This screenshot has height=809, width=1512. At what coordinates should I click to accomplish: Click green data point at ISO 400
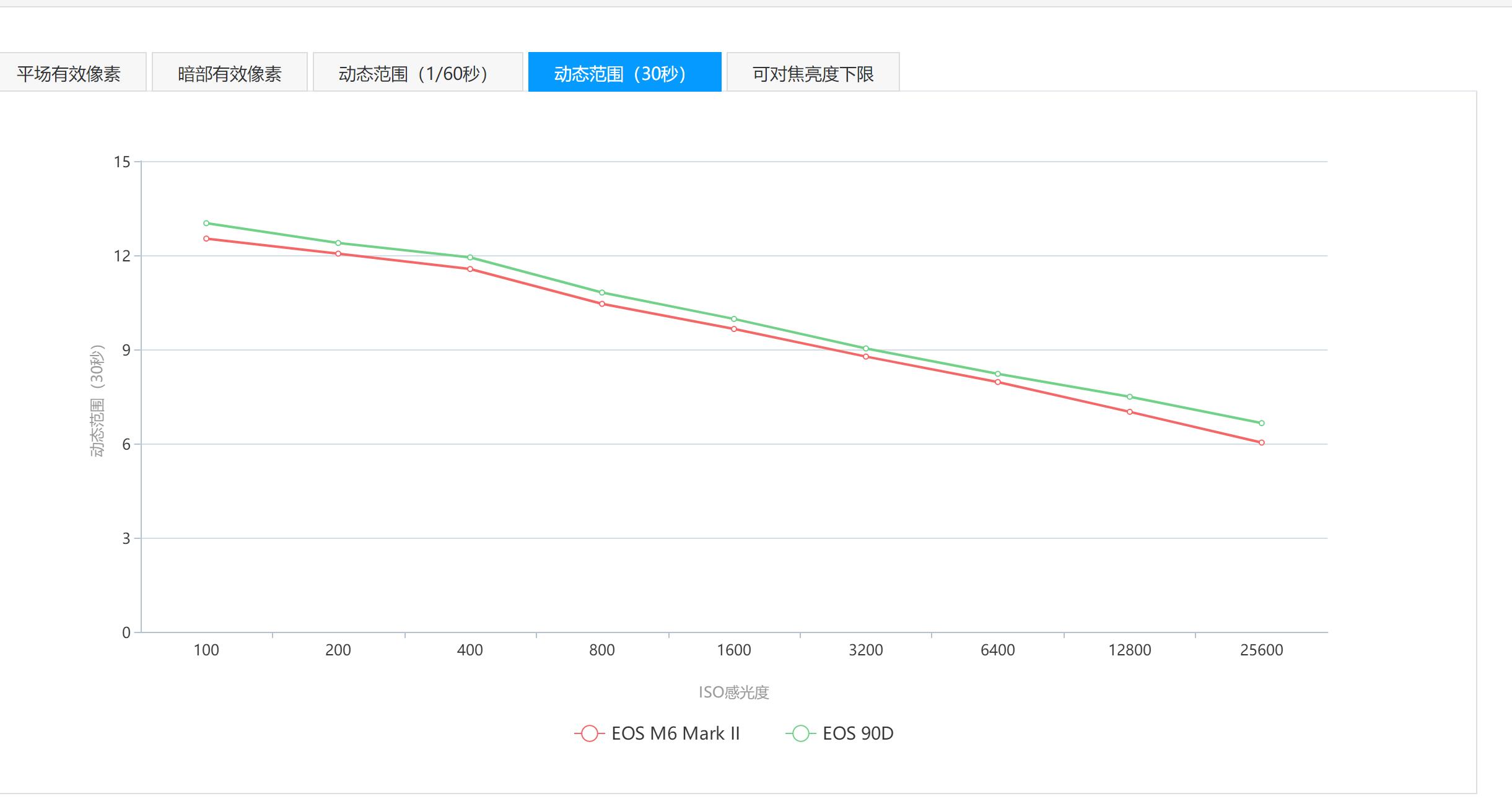click(470, 257)
